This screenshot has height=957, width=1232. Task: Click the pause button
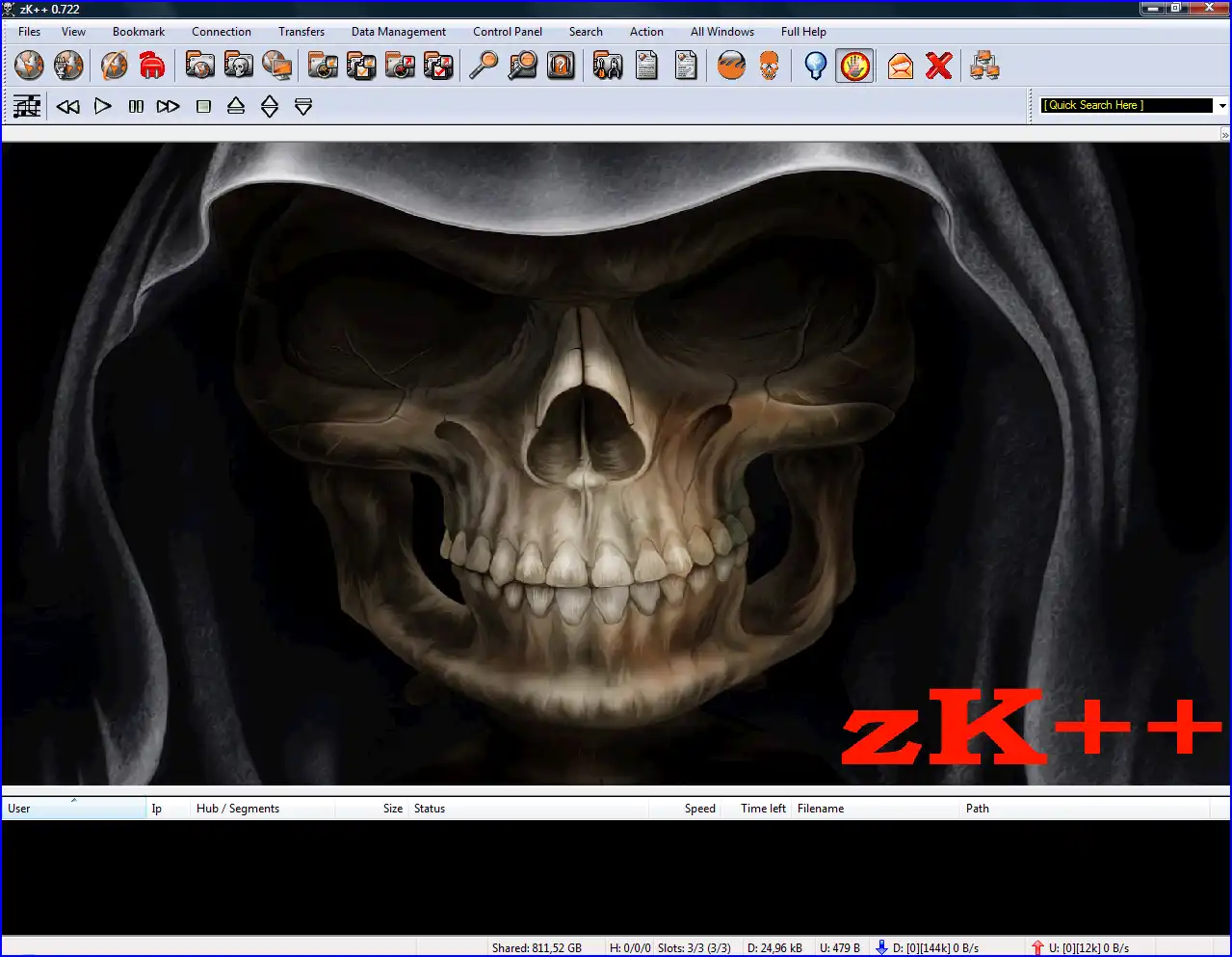136,106
